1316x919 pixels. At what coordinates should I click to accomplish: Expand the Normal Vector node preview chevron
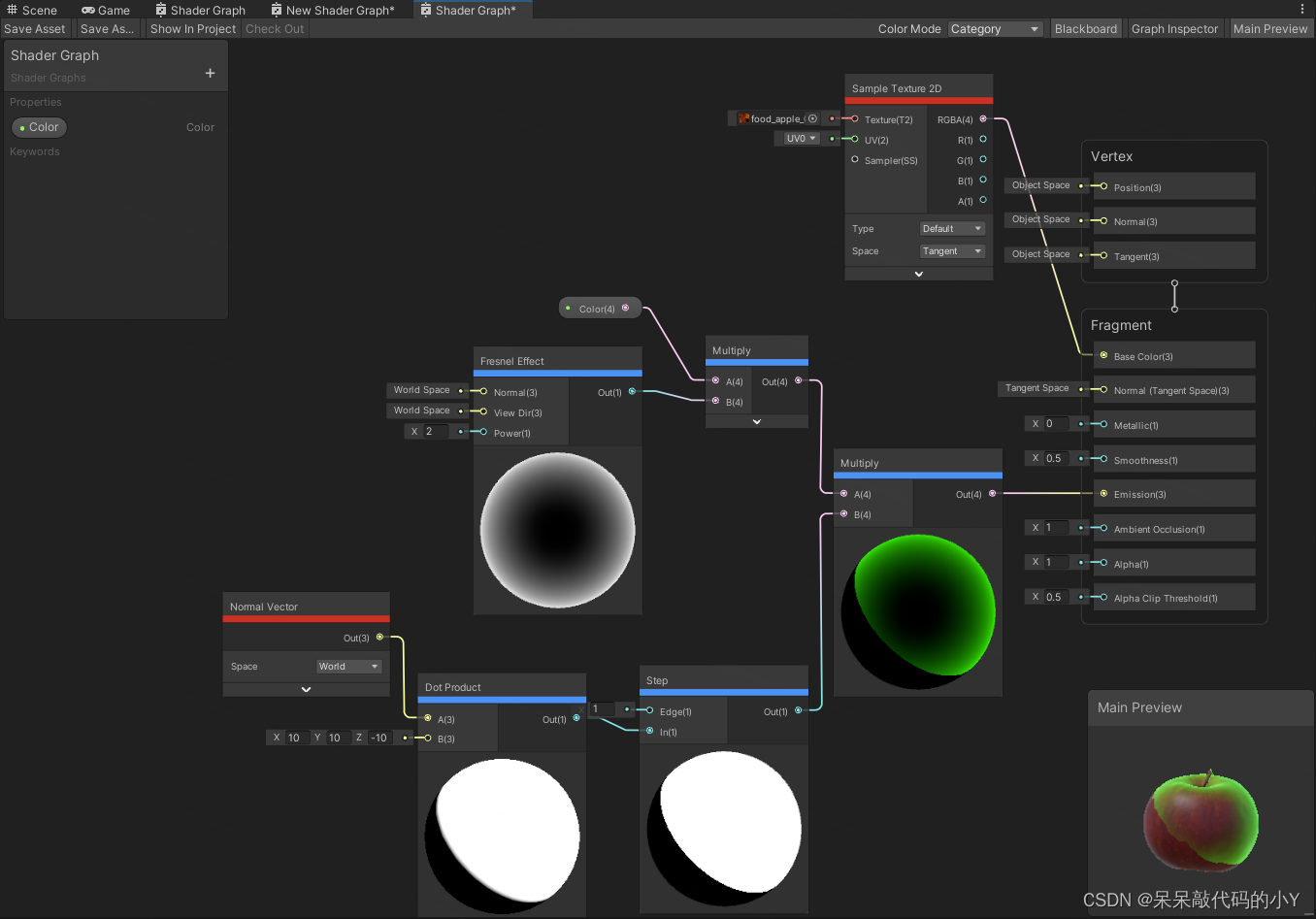[x=307, y=689]
